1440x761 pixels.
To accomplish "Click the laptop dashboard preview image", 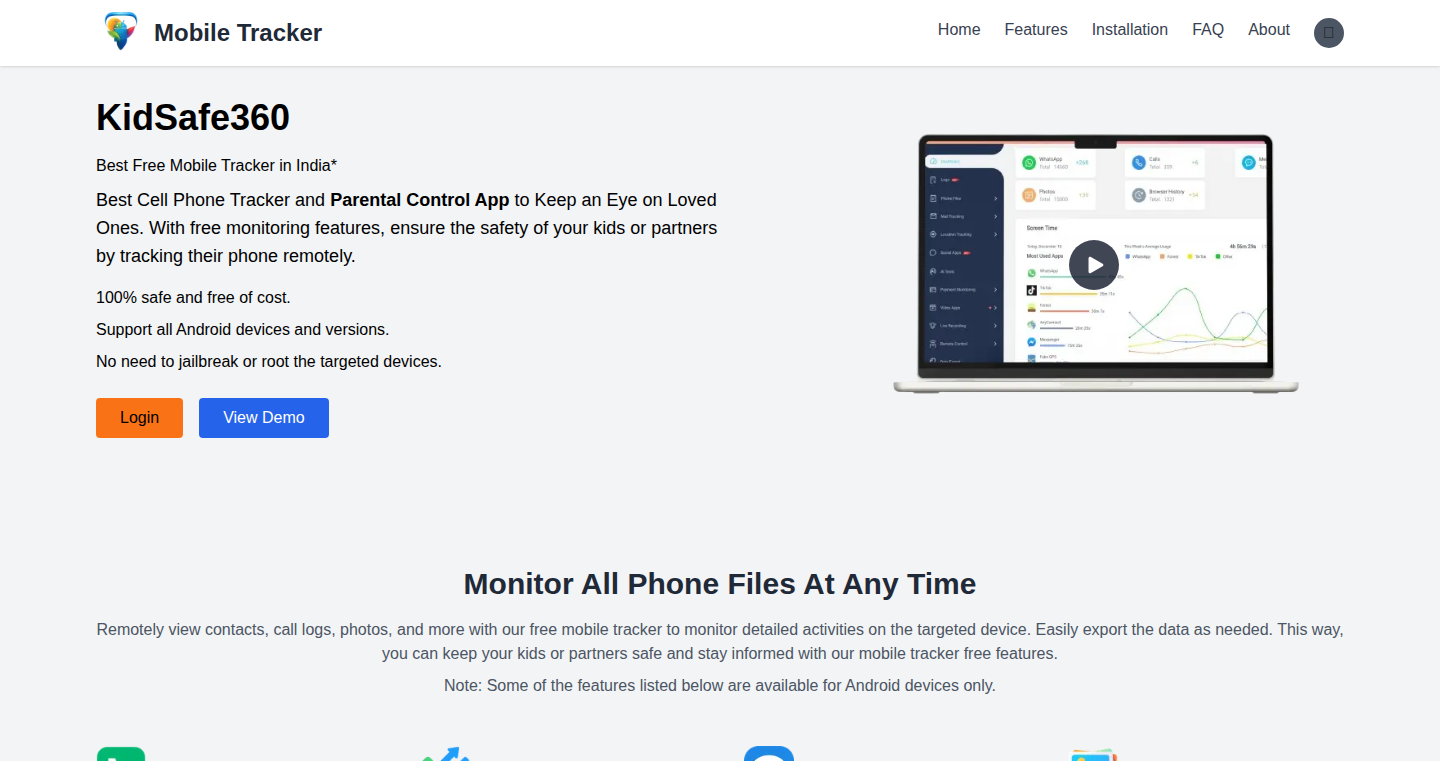I will tap(1096, 264).
